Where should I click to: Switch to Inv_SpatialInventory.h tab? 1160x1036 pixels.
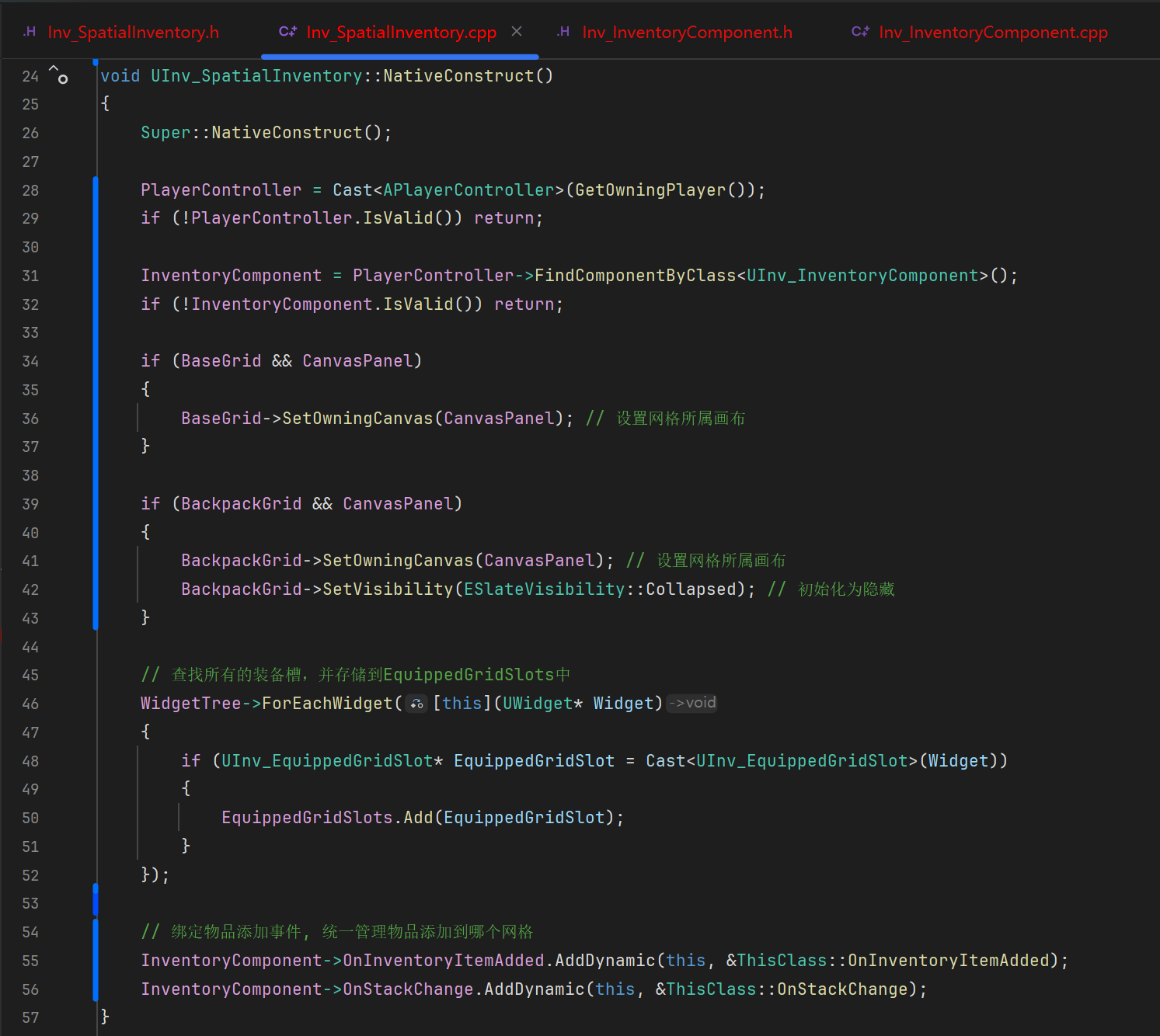(133, 33)
